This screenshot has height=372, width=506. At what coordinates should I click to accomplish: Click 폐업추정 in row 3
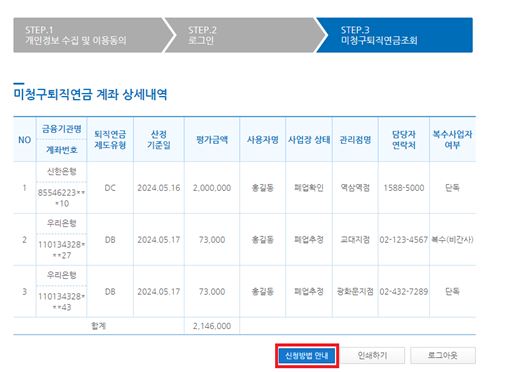309,291
